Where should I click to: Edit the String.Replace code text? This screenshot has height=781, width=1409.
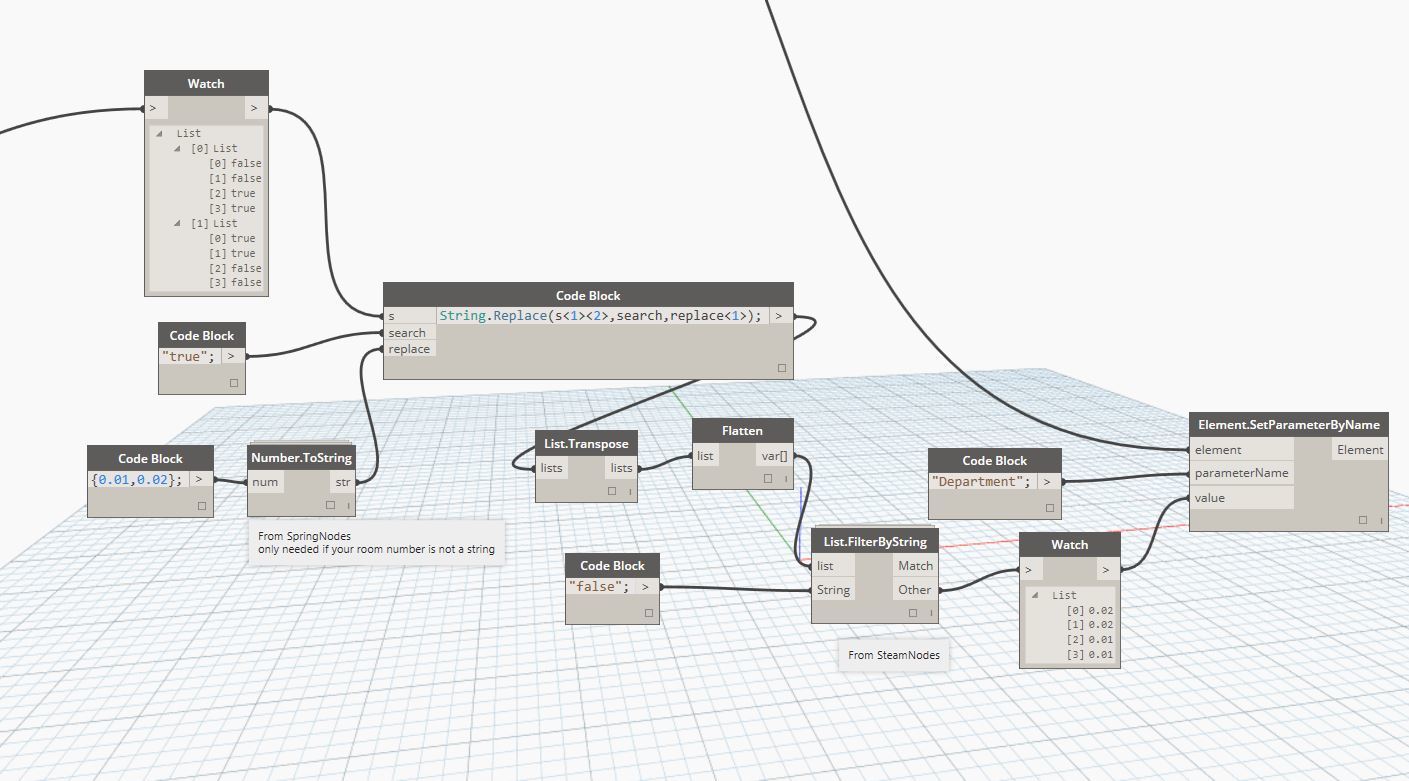tap(600, 316)
